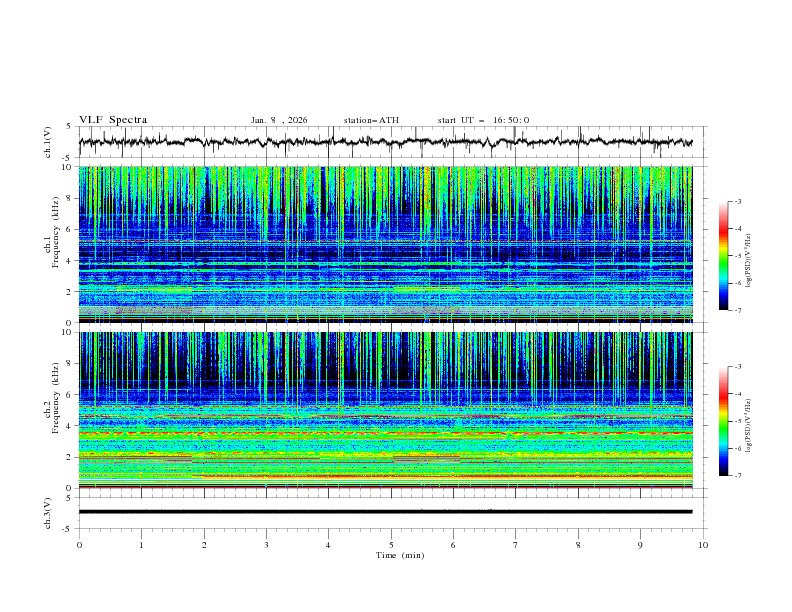Click time-axis tick label "2"
This screenshot has width=792, height=612.
(204, 545)
